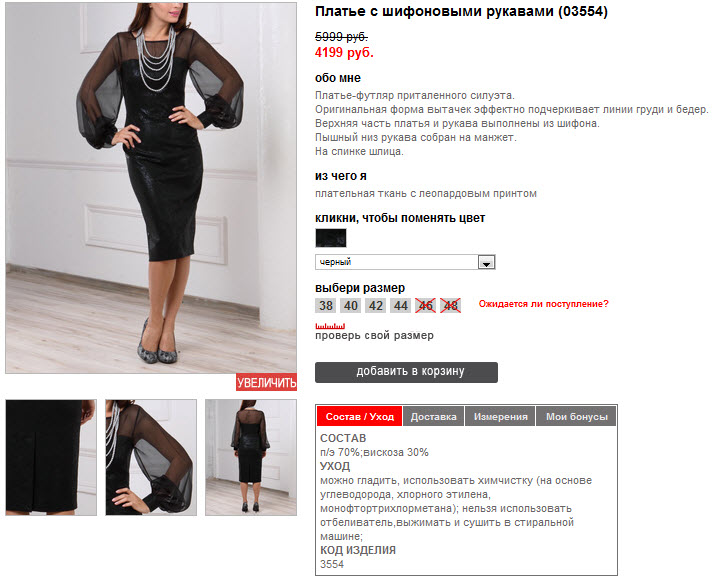Click the crossed-out size 46

426,306
